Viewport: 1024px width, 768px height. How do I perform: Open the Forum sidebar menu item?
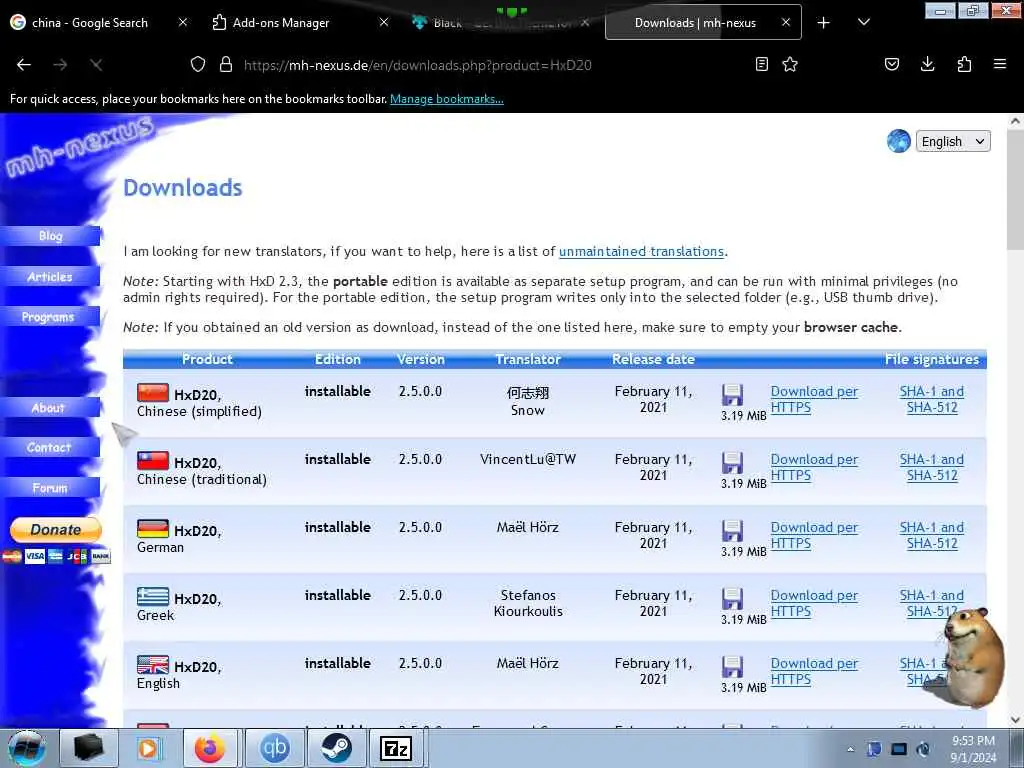tap(50, 488)
